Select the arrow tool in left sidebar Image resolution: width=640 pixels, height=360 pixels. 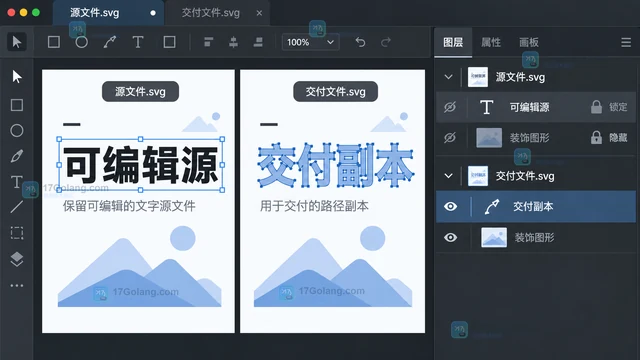[x=17, y=76]
